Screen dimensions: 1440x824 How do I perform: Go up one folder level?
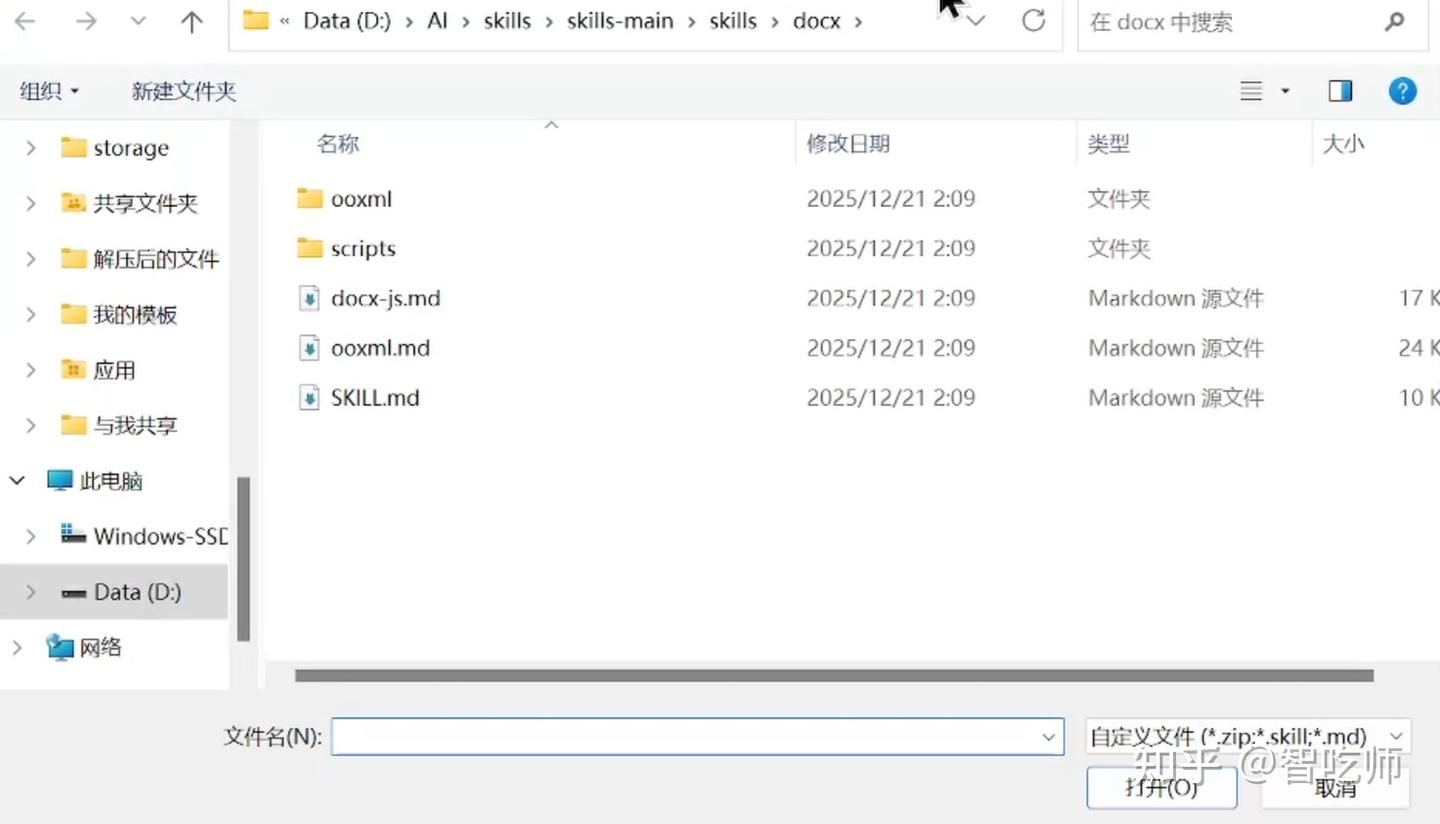191,21
